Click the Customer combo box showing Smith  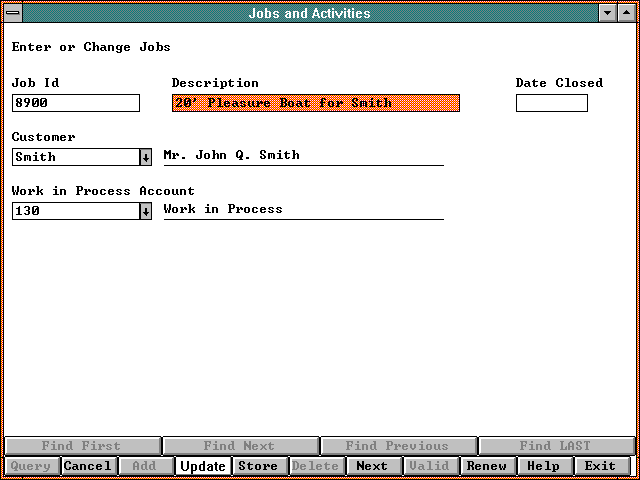75,157
